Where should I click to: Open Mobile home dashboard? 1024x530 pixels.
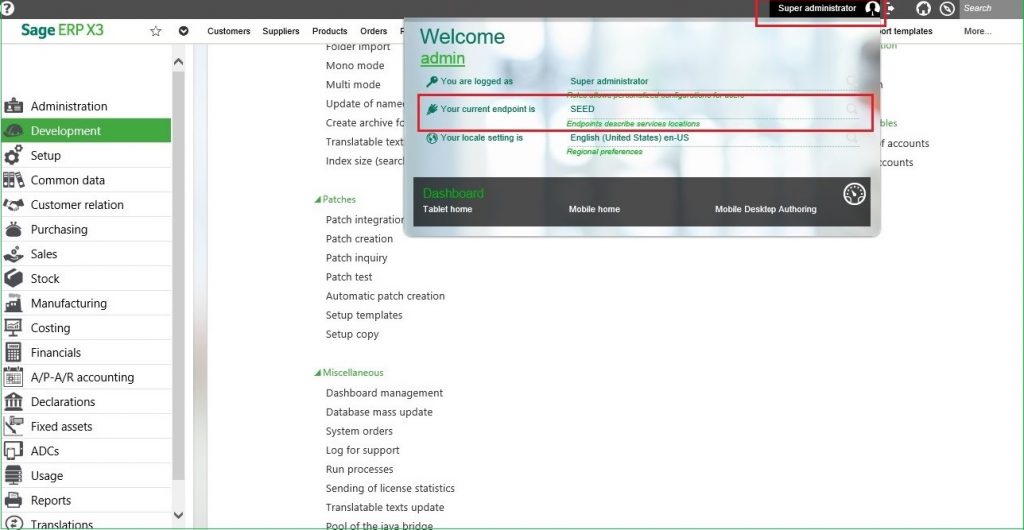coord(594,210)
